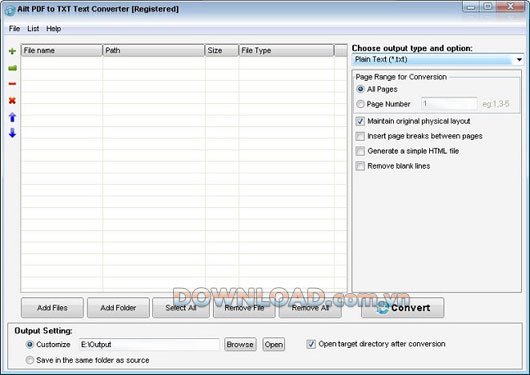The height and width of the screenshot is (375, 530).
Task: Click the app icon in the title bar
Action: [10, 10]
